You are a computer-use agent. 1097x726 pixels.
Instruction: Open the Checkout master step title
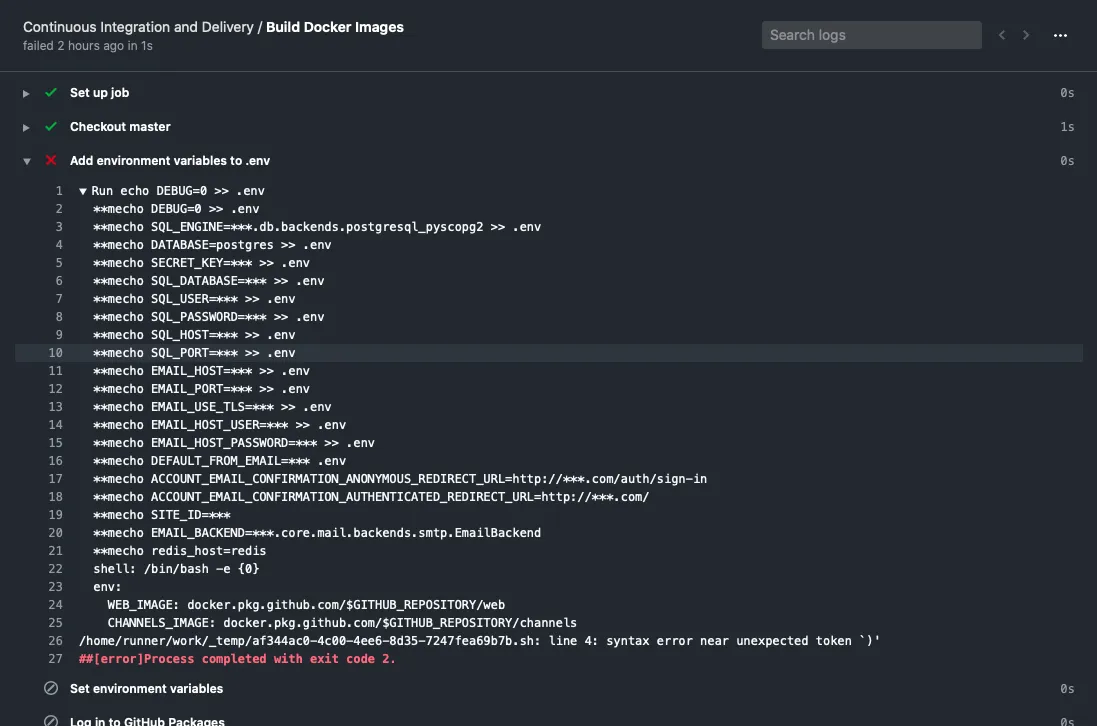pos(120,127)
